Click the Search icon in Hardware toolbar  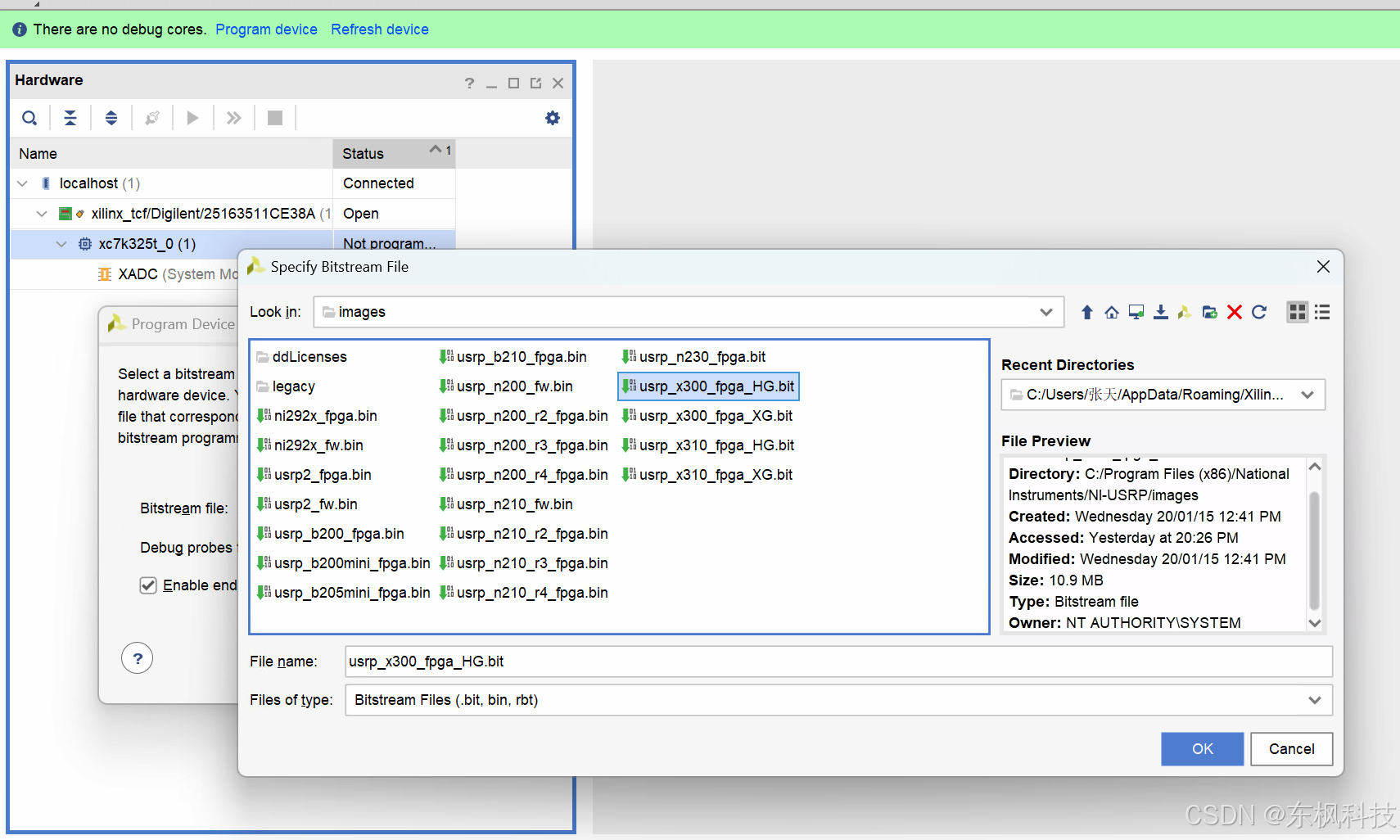[29, 118]
